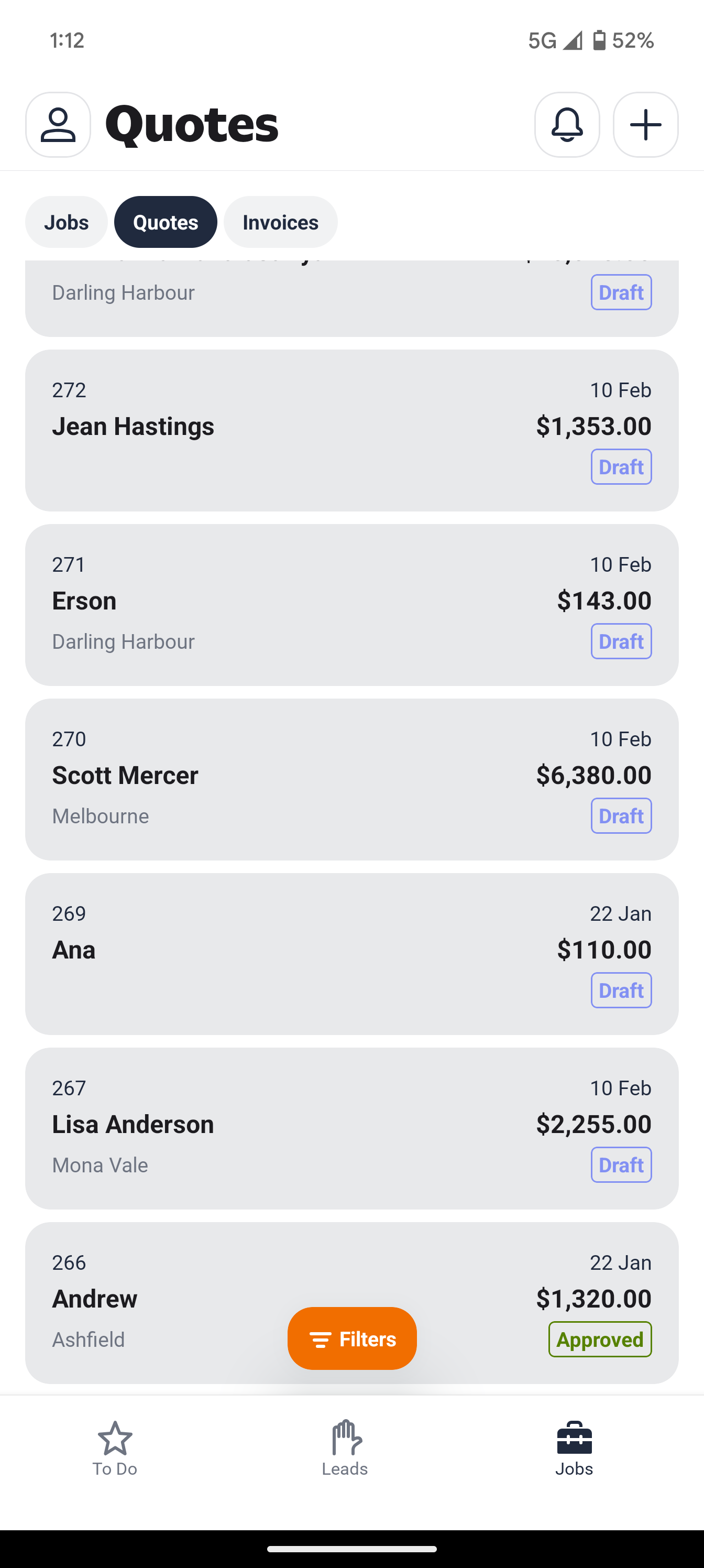The image size is (704, 1568).
Task: Tap the Approved status badge on quote 266
Action: click(x=600, y=1339)
